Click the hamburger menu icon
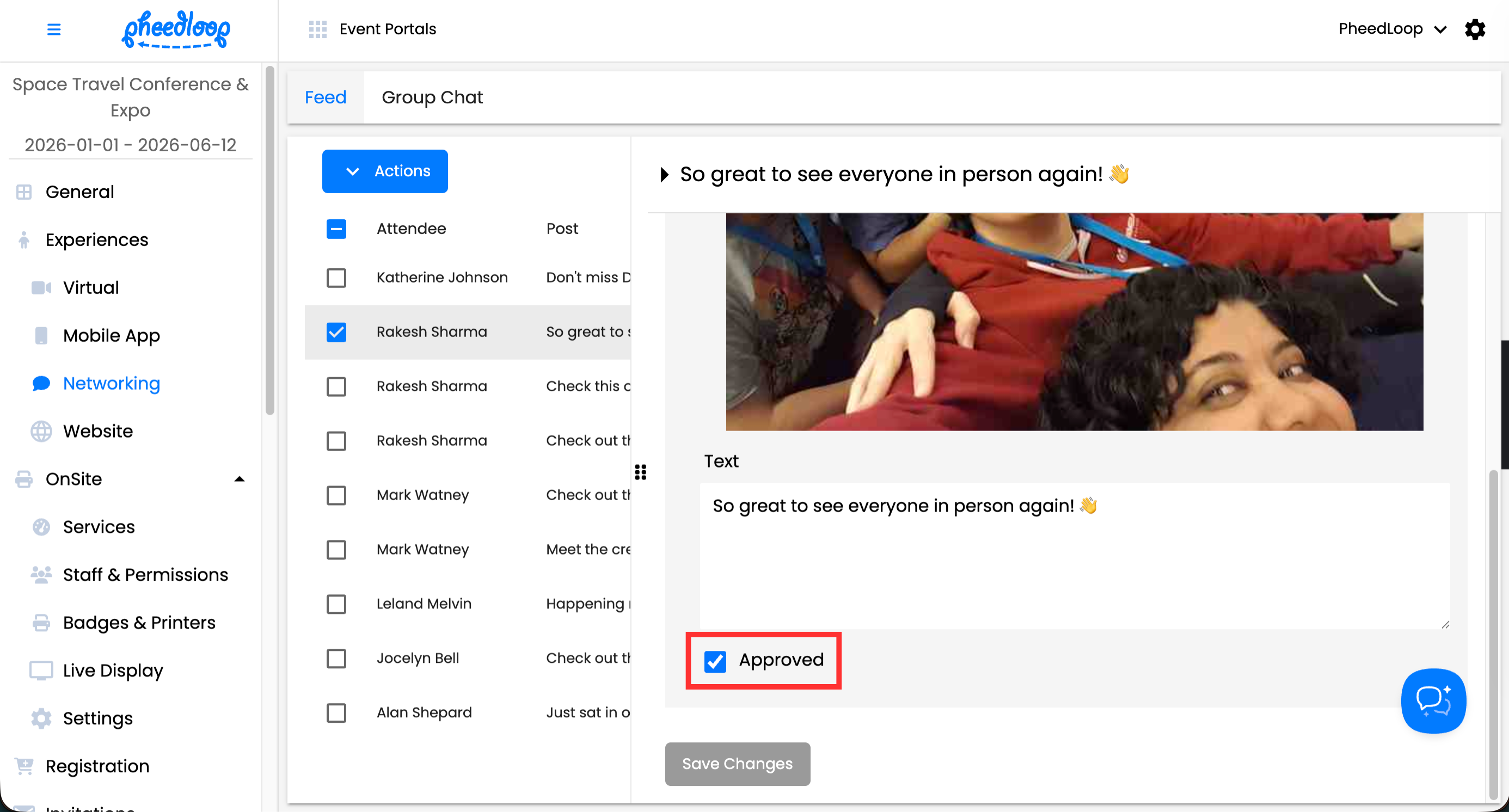Image resolution: width=1509 pixels, height=812 pixels. (53, 29)
